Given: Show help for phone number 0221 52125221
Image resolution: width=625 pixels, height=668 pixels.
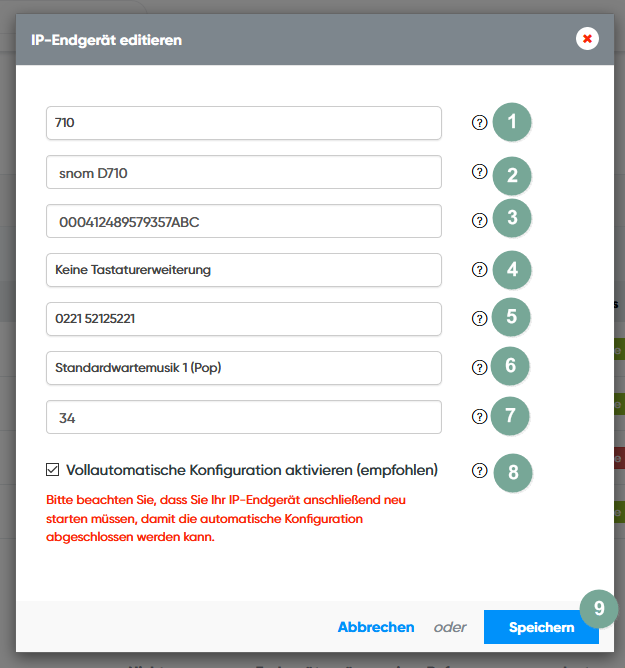Looking at the screenshot, I should [479, 319].
